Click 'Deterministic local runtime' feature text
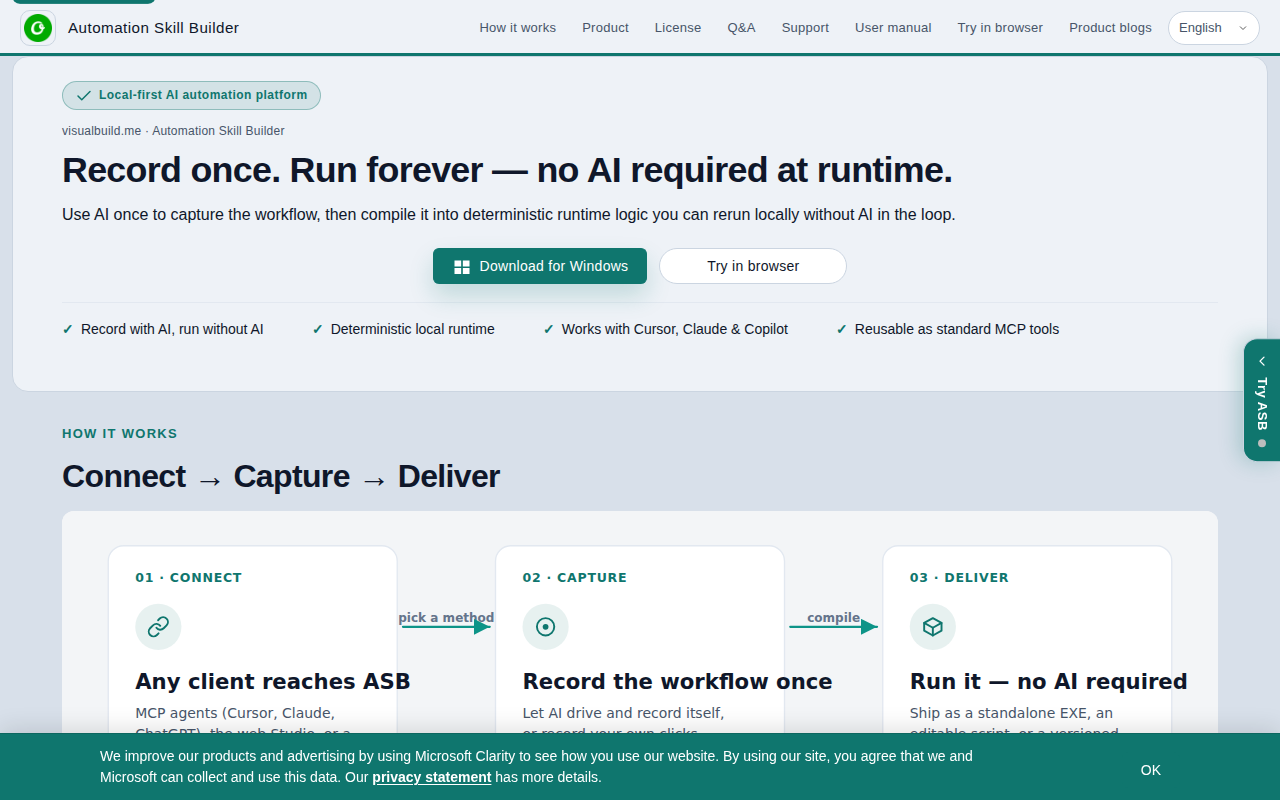 (x=413, y=329)
